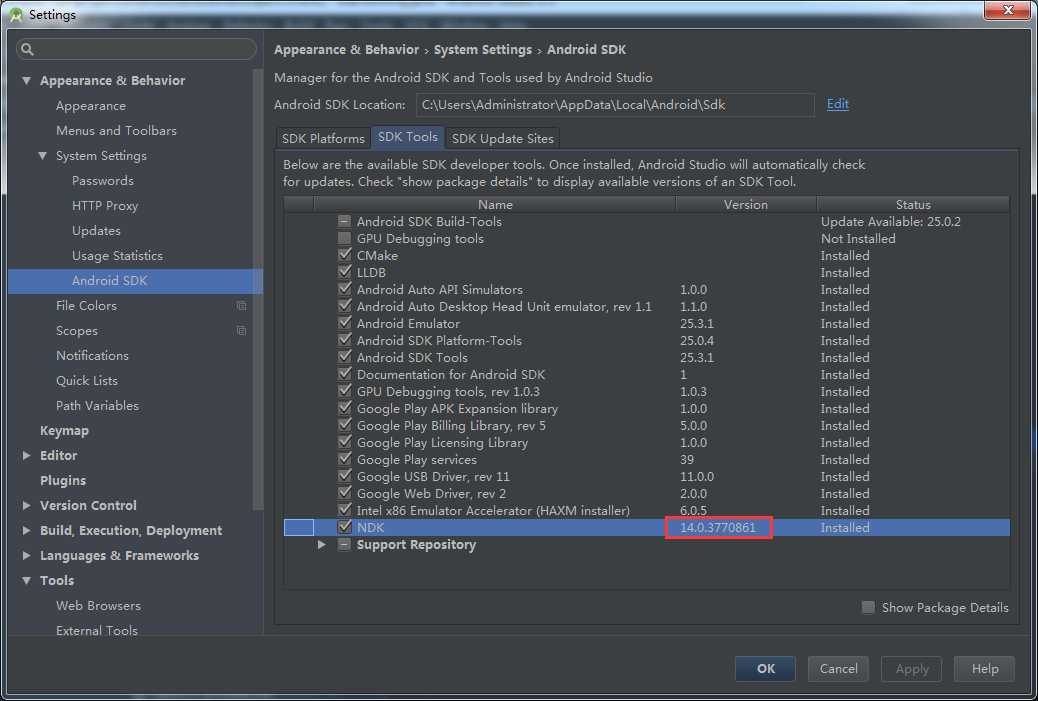Image resolution: width=1038 pixels, height=701 pixels.
Task: Expand Languages & Frameworks node
Action: pyautogui.click(x=26, y=555)
